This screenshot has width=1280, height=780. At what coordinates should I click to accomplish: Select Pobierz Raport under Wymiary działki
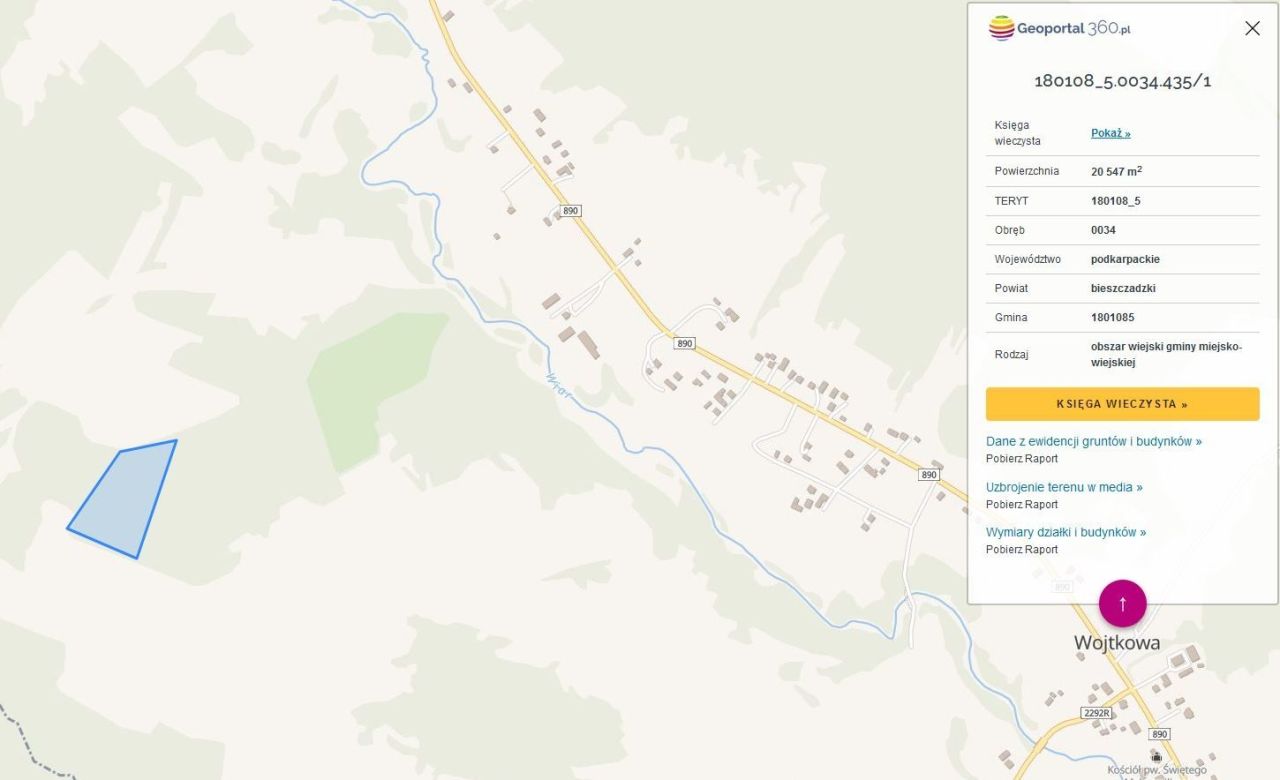pos(1022,549)
